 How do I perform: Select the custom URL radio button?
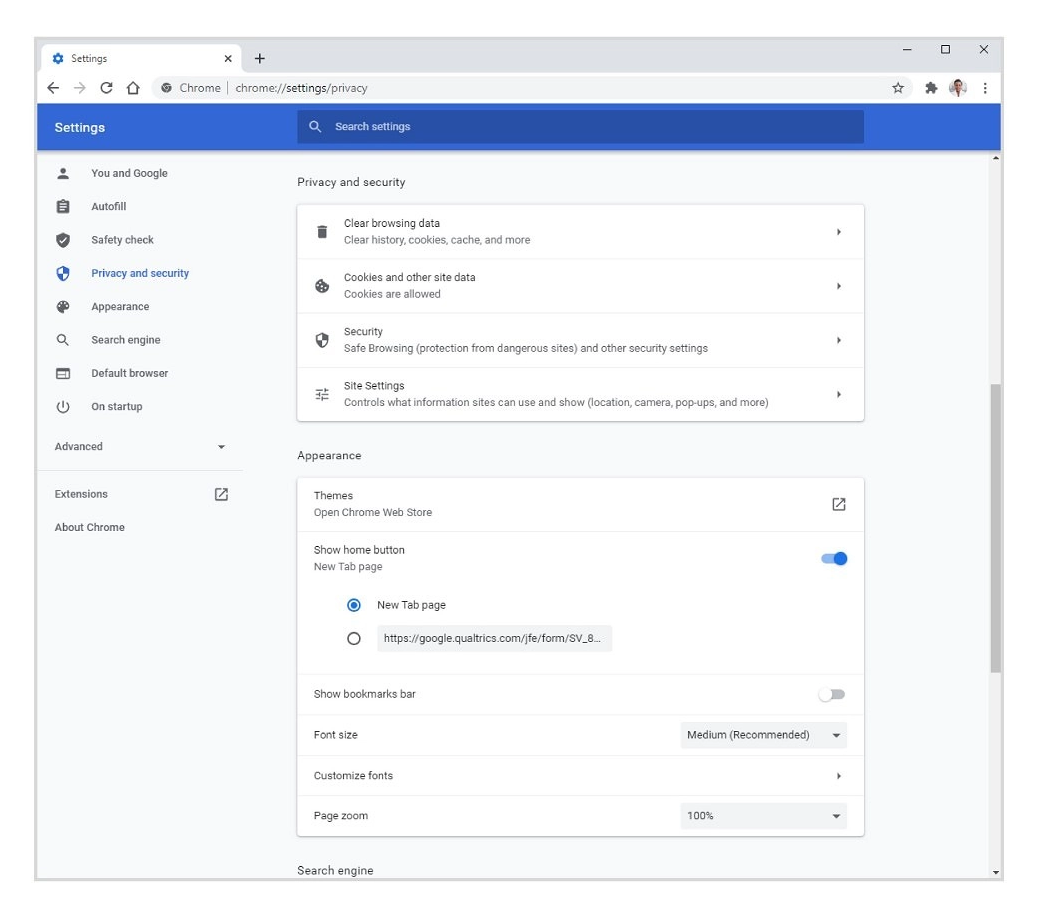pyautogui.click(x=354, y=638)
